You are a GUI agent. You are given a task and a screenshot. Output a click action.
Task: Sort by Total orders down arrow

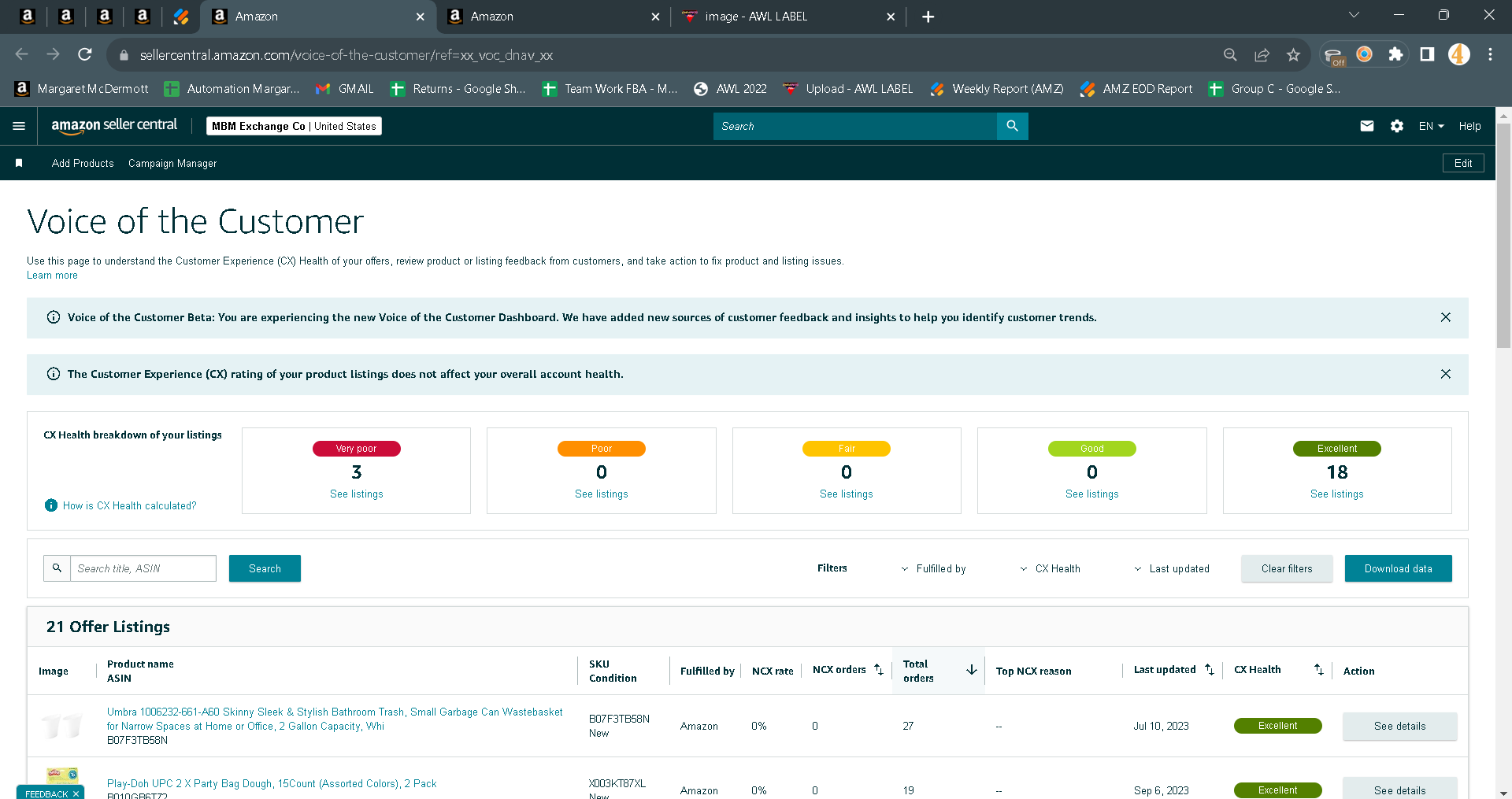click(x=972, y=670)
